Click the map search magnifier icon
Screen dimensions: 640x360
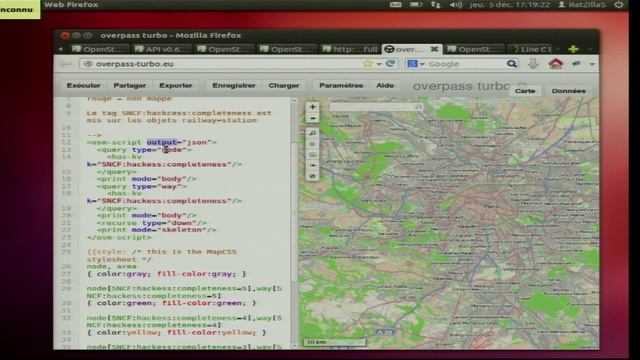coord(418,107)
